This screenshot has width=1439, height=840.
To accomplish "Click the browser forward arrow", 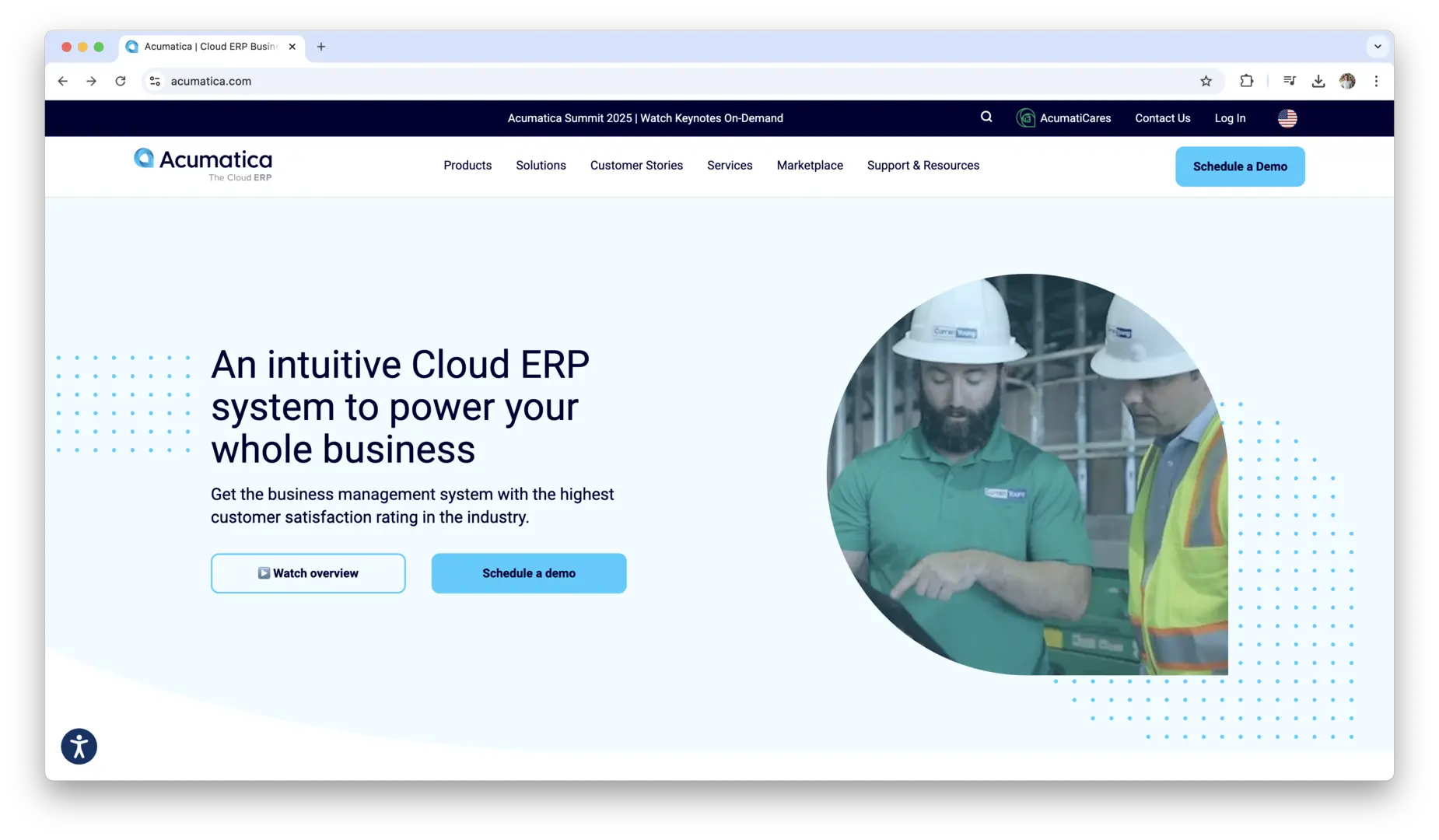I will point(92,81).
